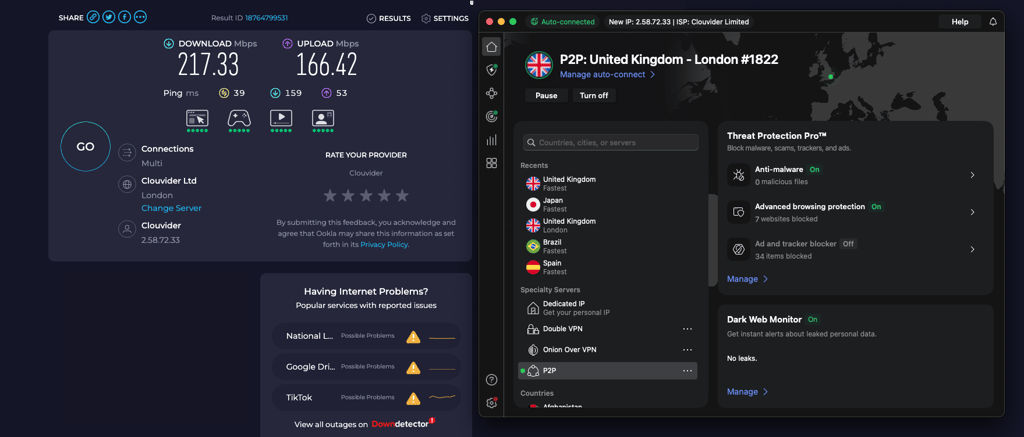
Task: Select United Kingdom Fastest recent server
Action: (609, 184)
